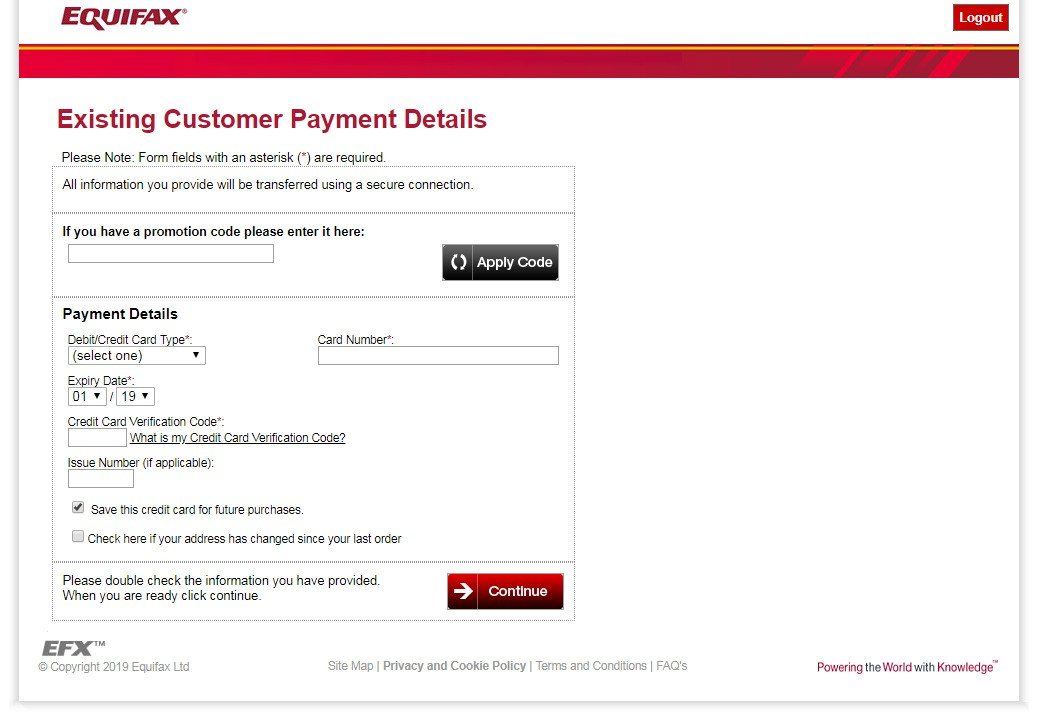Focus the Card Number field
The width and height of the screenshot is (1048, 723).
point(438,355)
